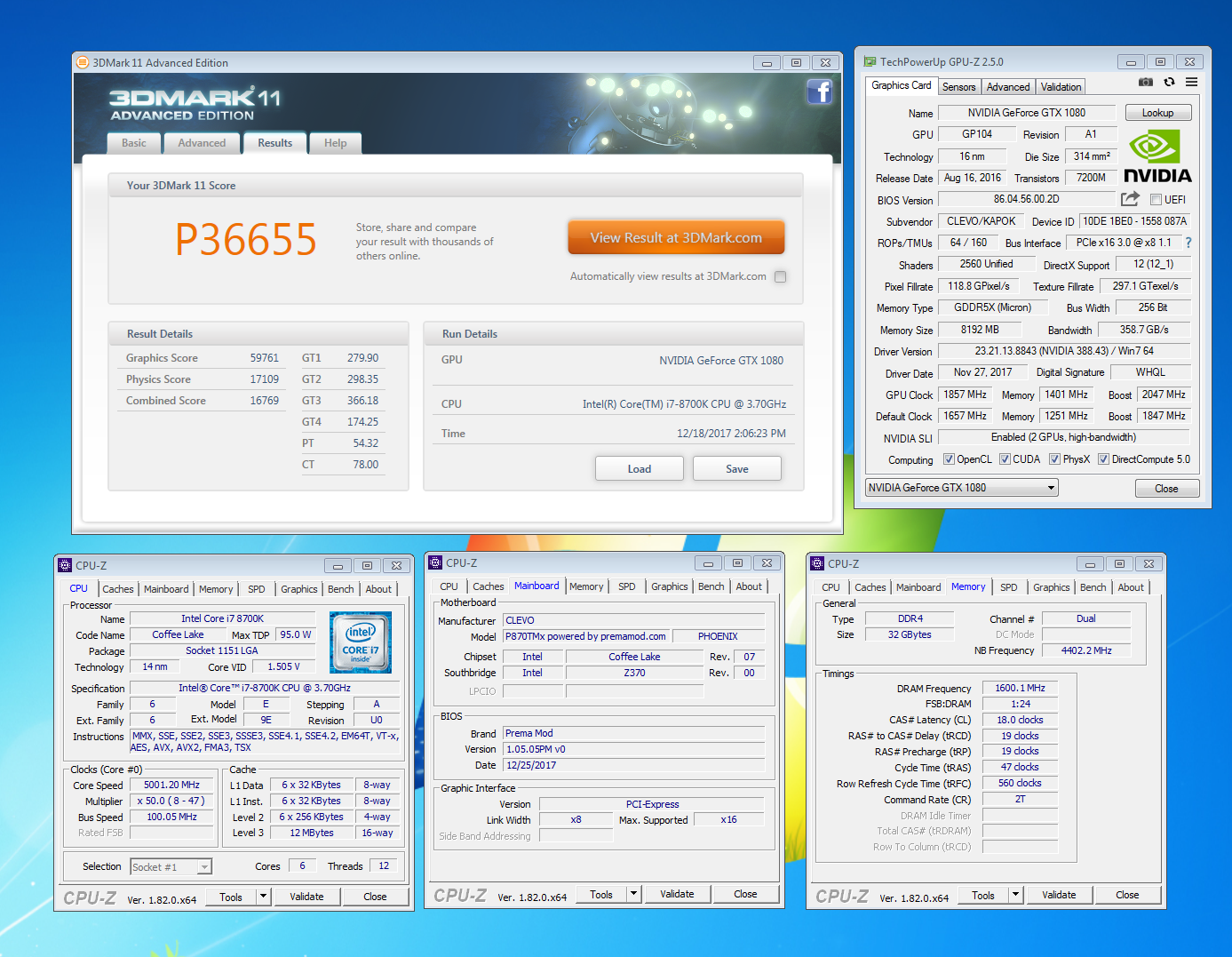This screenshot has height=957, width=1232.
Task: Open Tools dropdown arrow in Mainboard CPU-Z
Action: (x=633, y=894)
